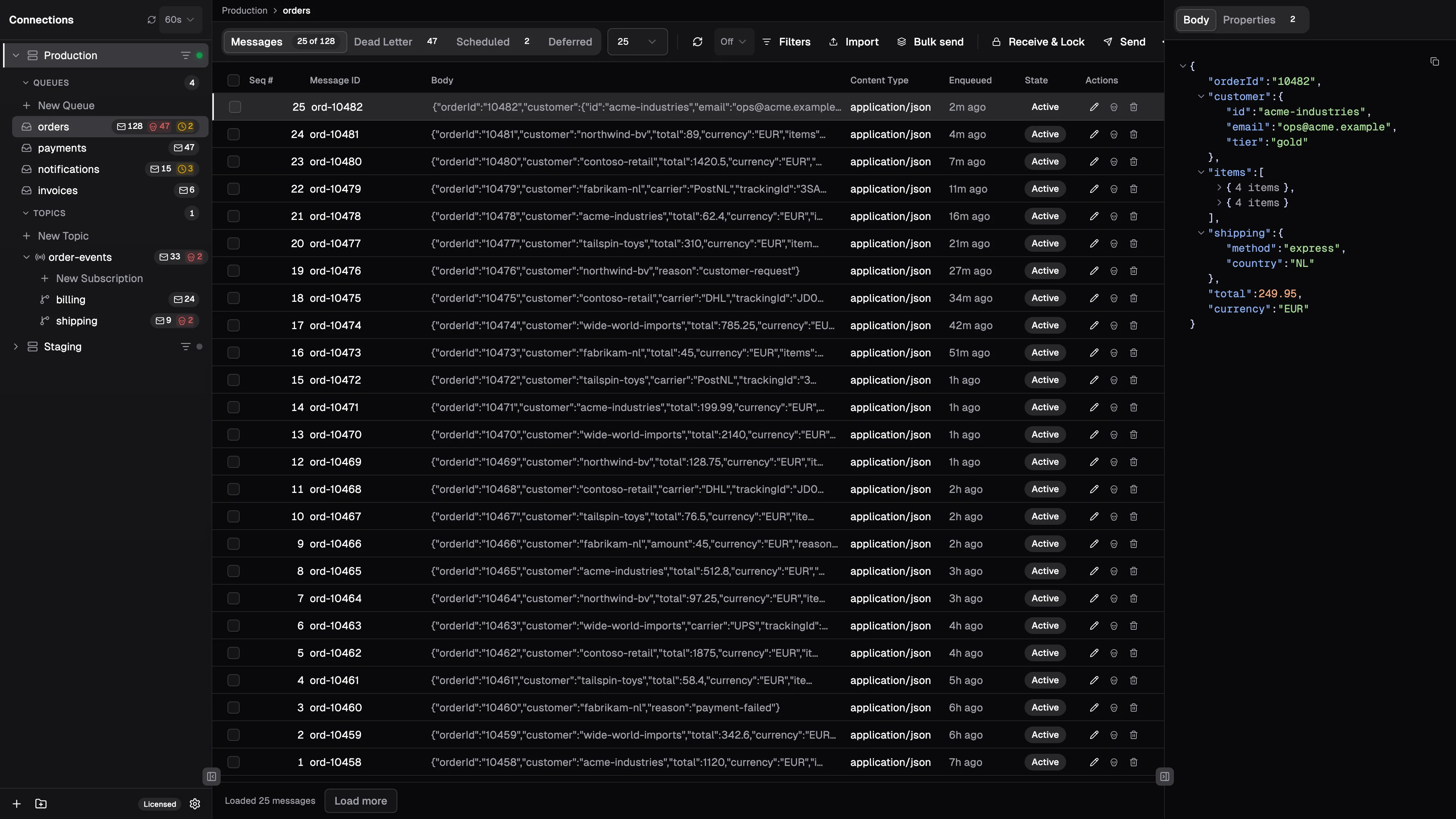Open the Production connection filter icon
The height and width of the screenshot is (819, 1456).
[x=185, y=55]
